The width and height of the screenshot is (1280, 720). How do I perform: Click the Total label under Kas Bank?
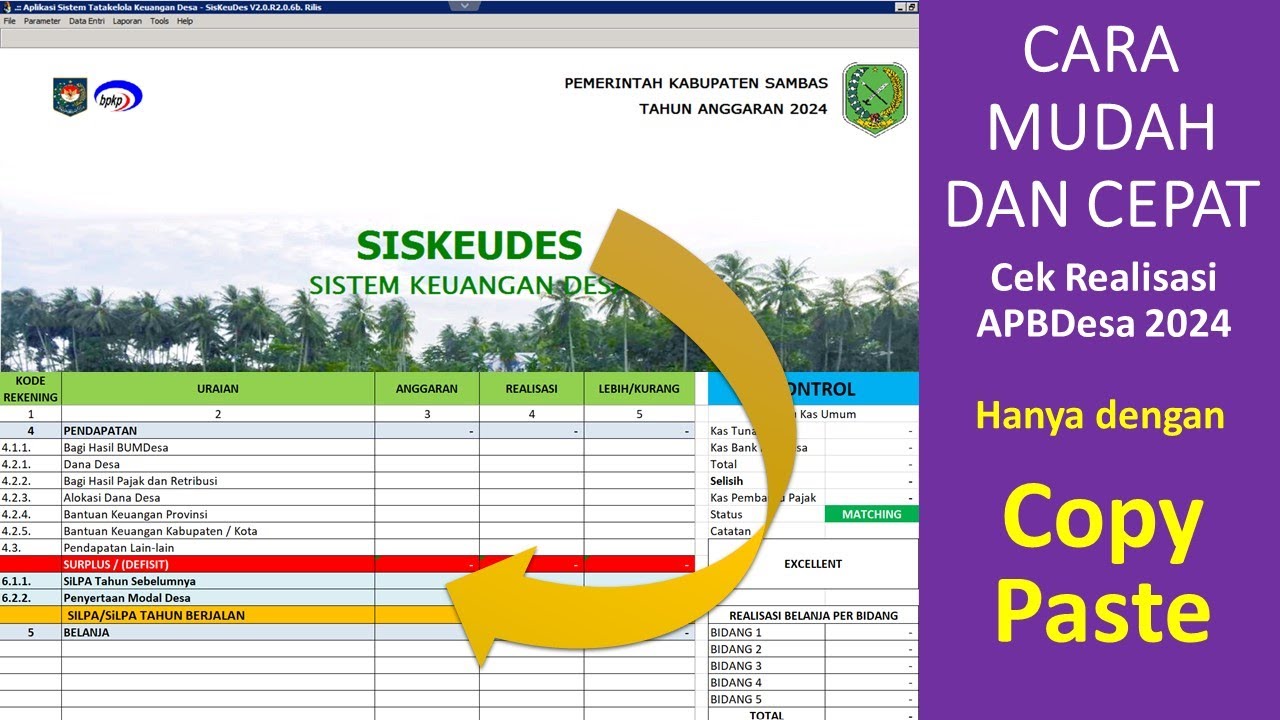[x=724, y=464]
